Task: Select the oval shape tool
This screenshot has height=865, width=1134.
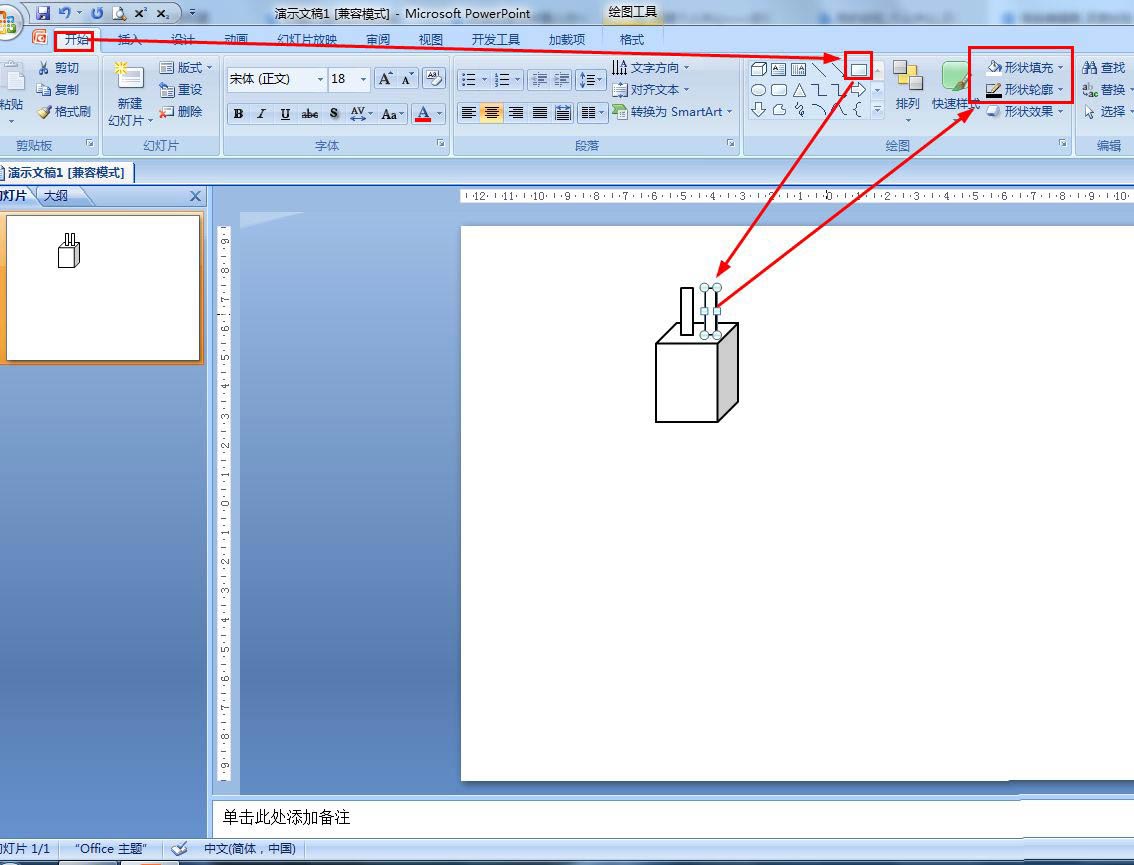Action: point(758,90)
